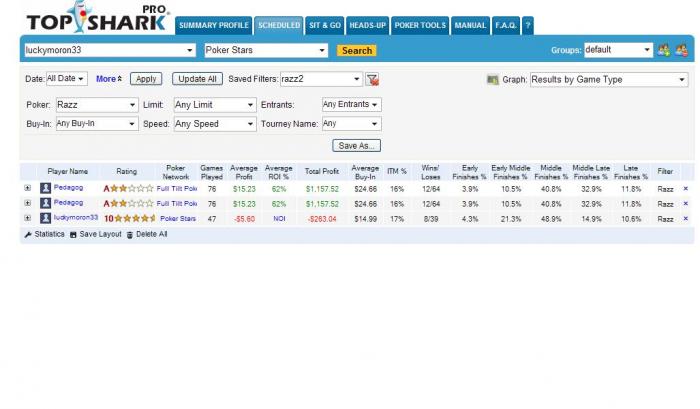Remove the second Pedagog row with X

click(686, 204)
